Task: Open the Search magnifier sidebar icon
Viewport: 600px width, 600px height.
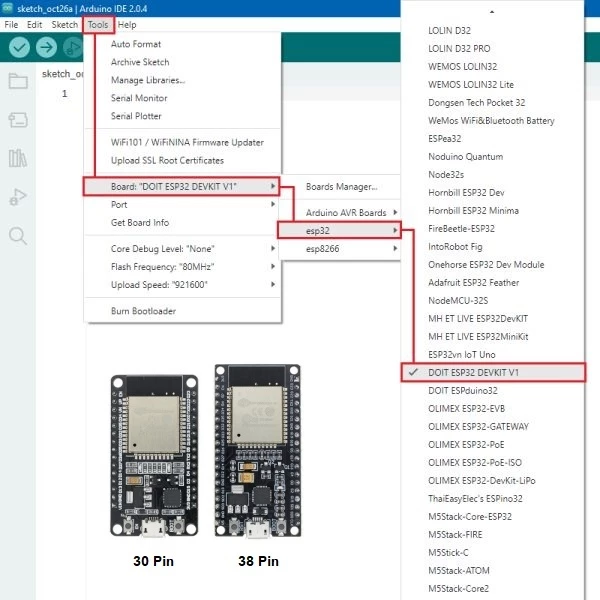Action: point(18,235)
